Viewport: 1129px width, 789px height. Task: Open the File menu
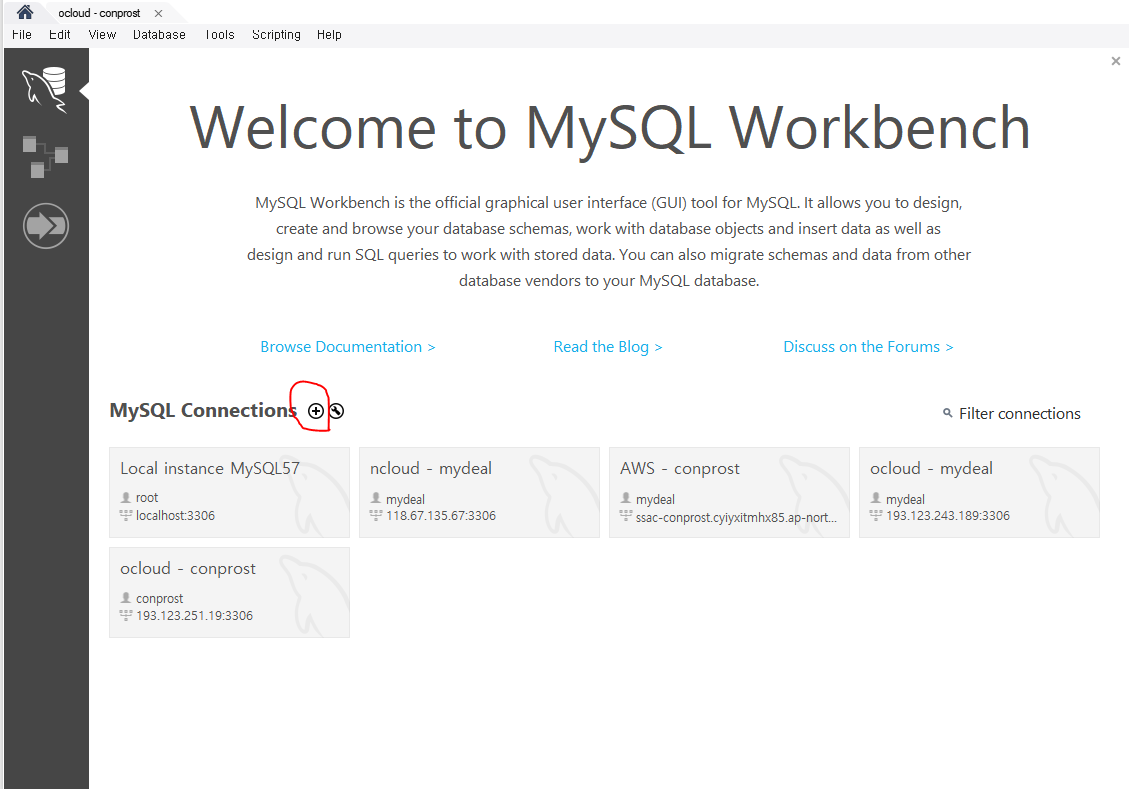click(x=22, y=34)
